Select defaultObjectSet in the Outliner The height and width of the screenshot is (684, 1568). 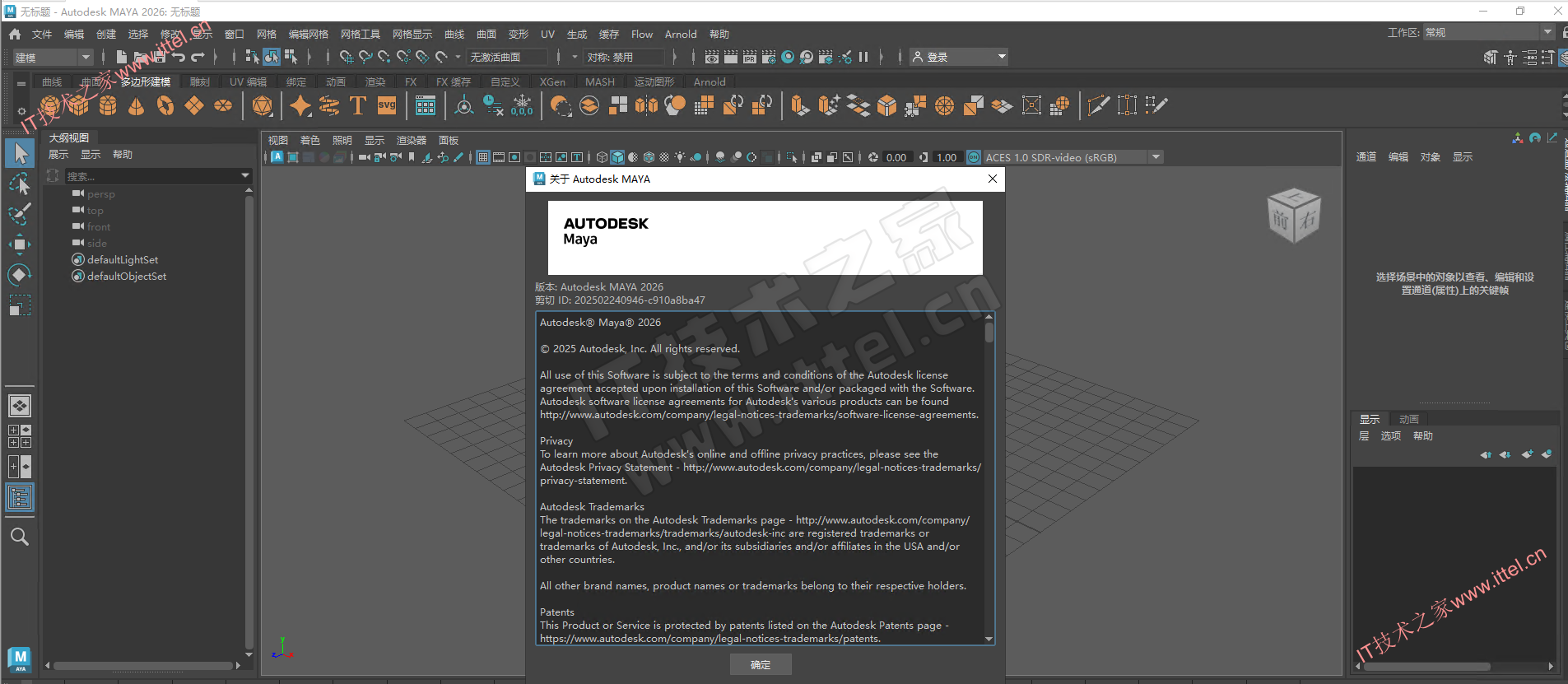pos(127,276)
